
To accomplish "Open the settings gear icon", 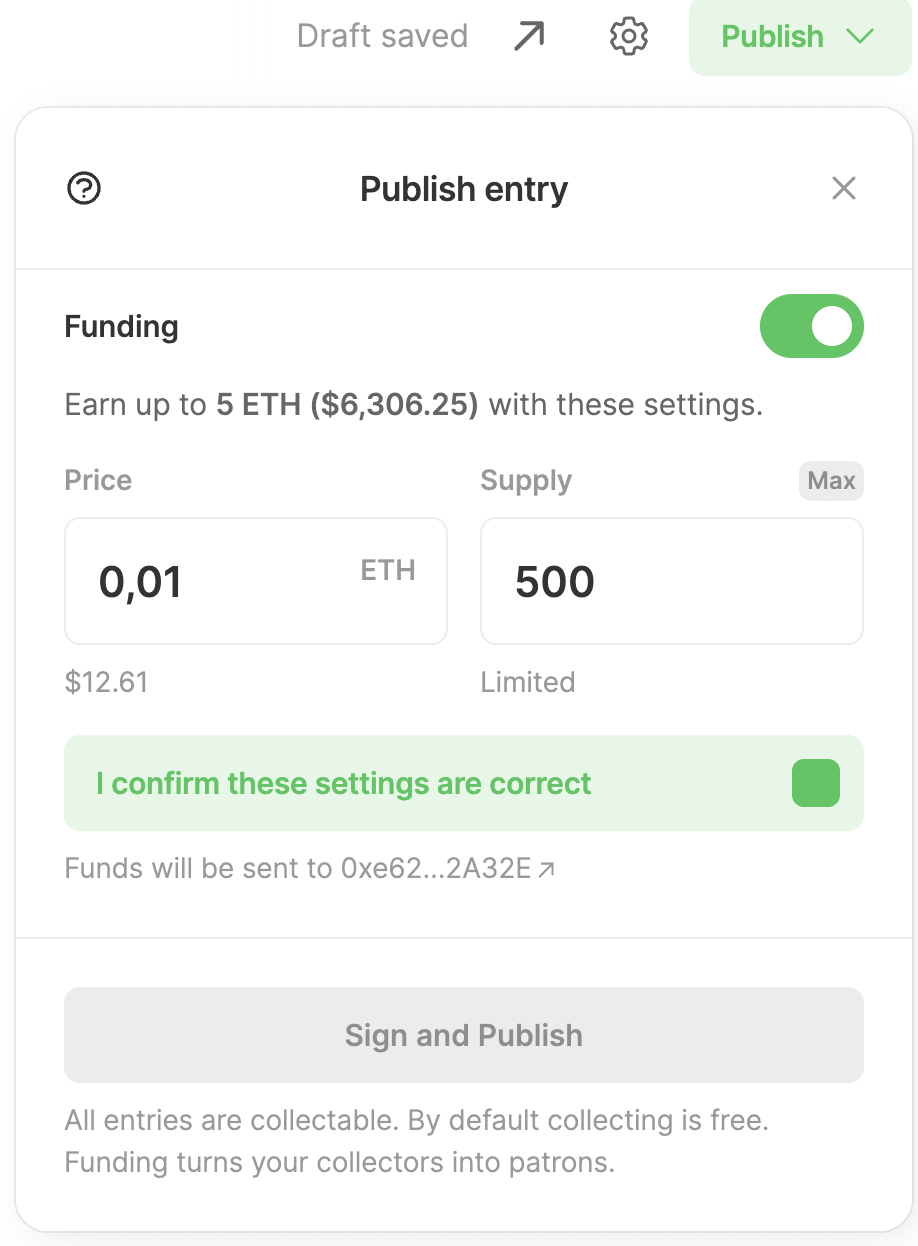I will (x=629, y=37).
